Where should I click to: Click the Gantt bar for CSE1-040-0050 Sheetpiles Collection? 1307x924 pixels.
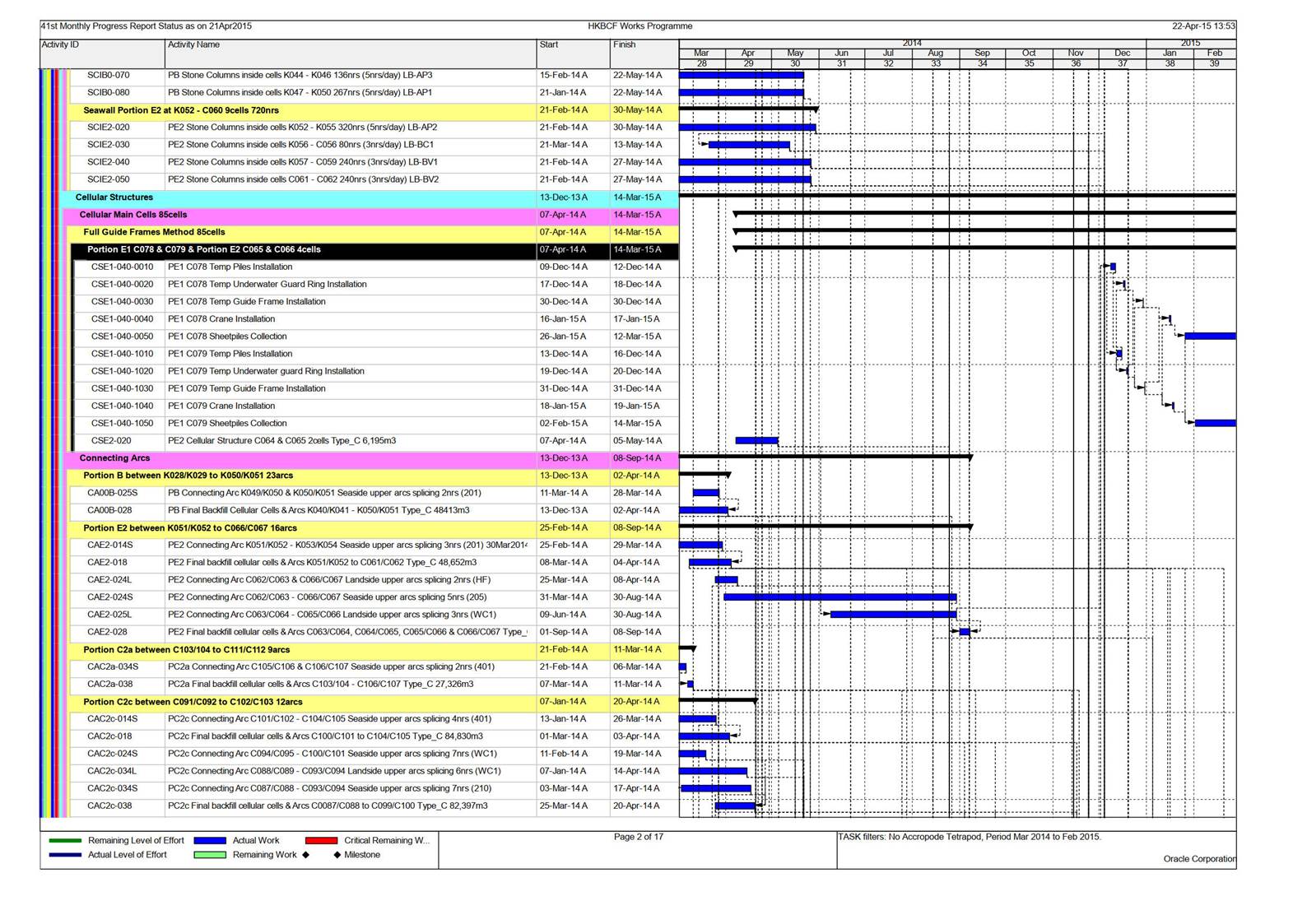(1210, 337)
